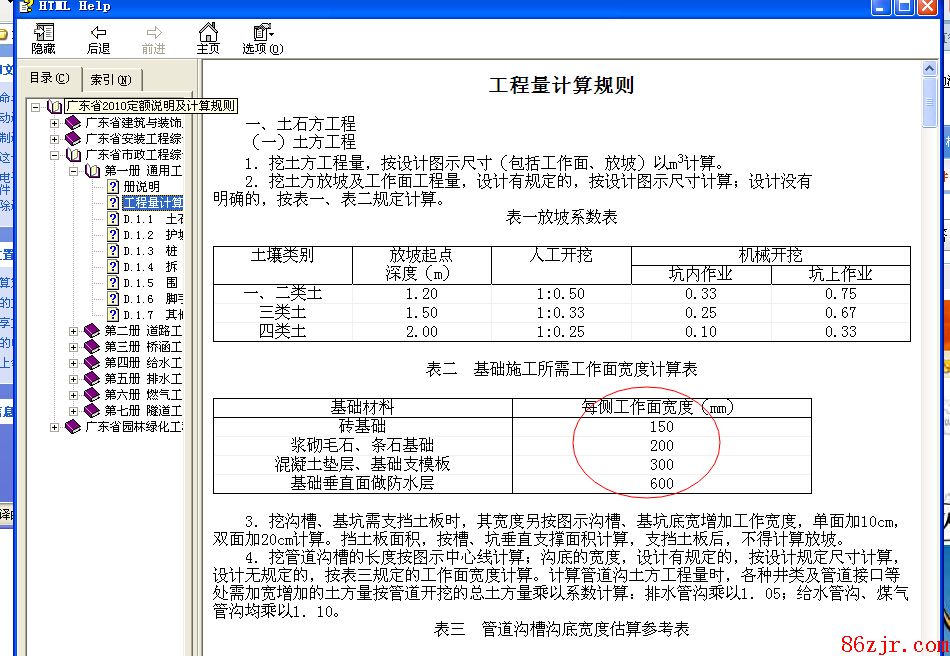This screenshot has width=950, height=656.
Task: Select the 目录(C) tab
Action: pyautogui.click(x=49, y=78)
